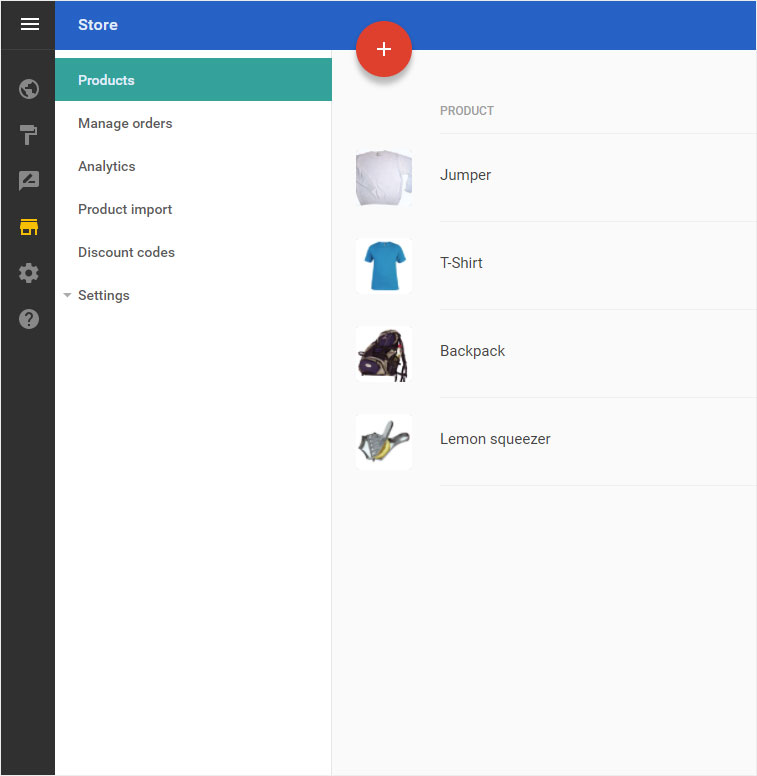Click the Lemon squeezer thumbnail
The height and width of the screenshot is (776, 757).
383,442
